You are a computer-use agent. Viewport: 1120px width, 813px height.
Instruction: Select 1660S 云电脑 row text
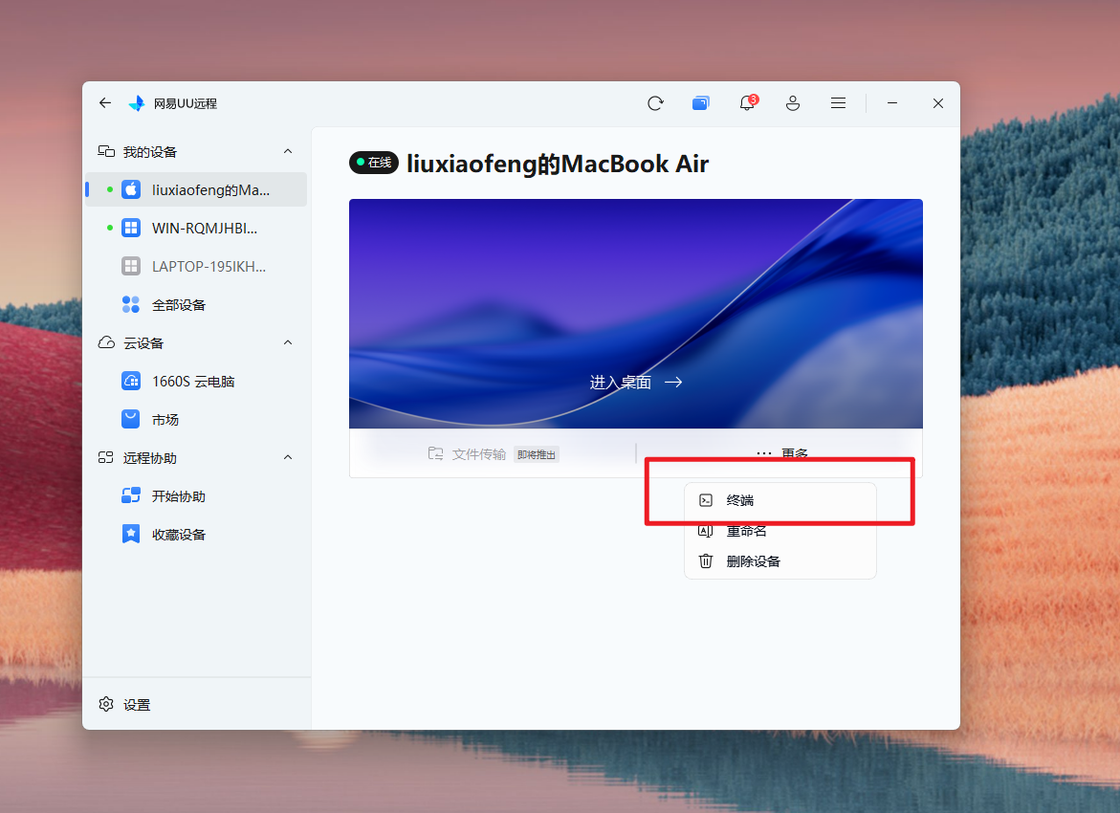pyautogui.click(x=193, y=381)
